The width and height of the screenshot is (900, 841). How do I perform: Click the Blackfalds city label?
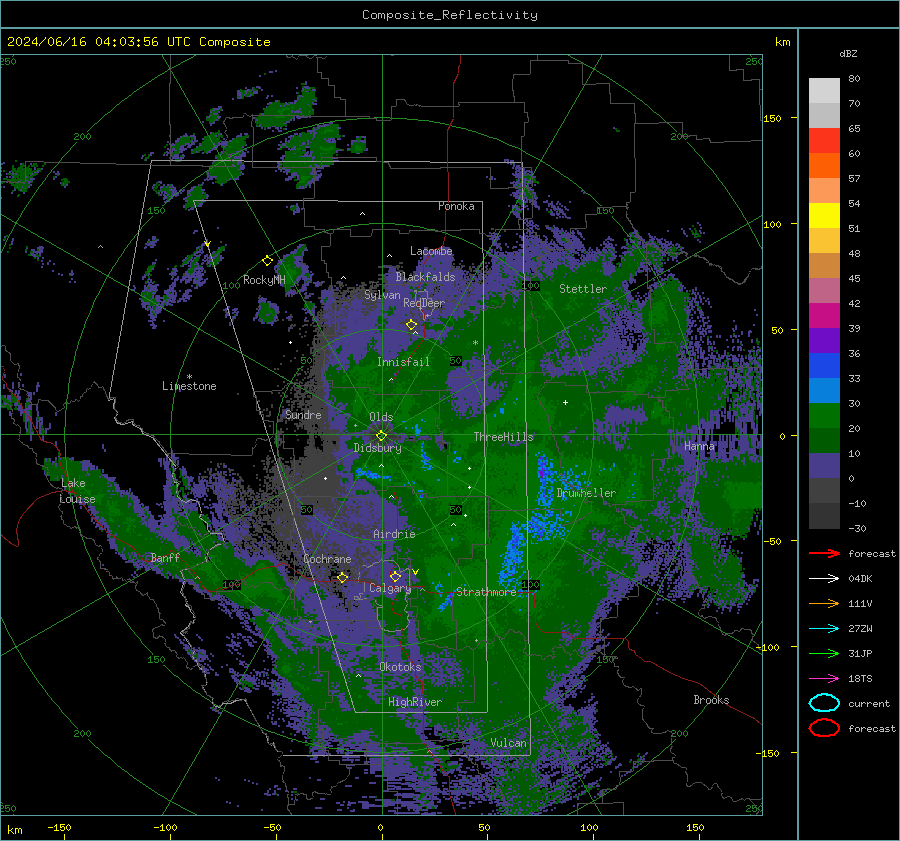(x=425, y=277)
